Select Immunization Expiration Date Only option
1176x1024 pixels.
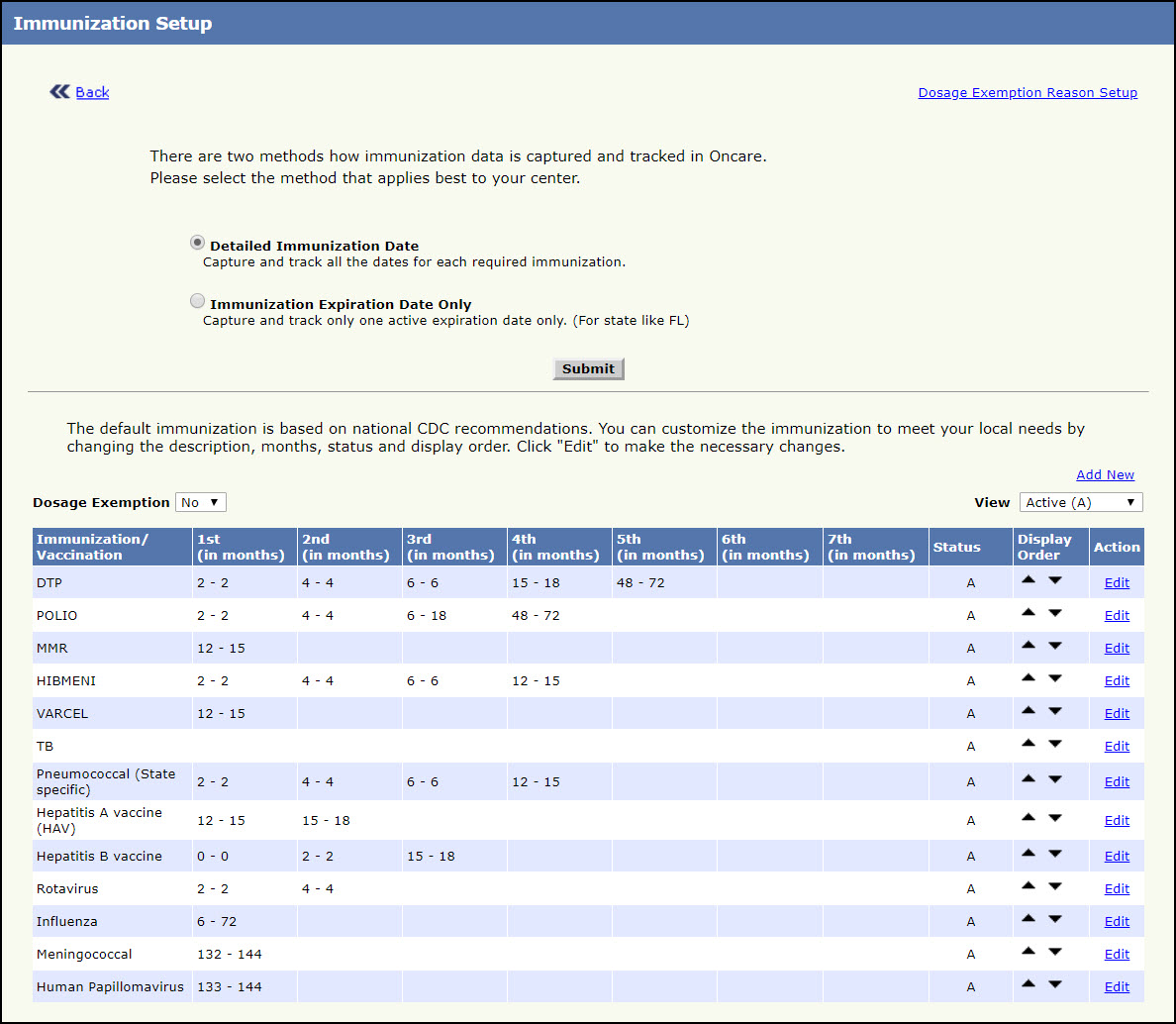point(198,301)
